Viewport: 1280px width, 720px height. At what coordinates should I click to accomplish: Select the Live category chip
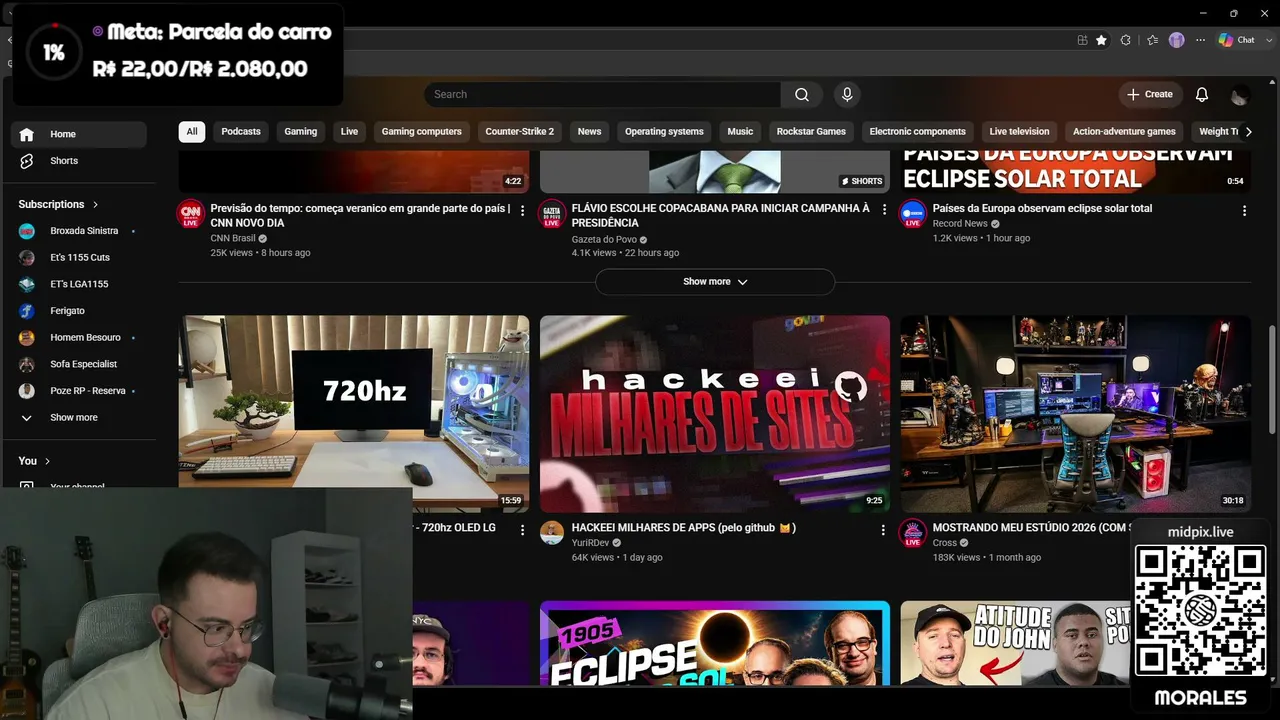(349, 131)
